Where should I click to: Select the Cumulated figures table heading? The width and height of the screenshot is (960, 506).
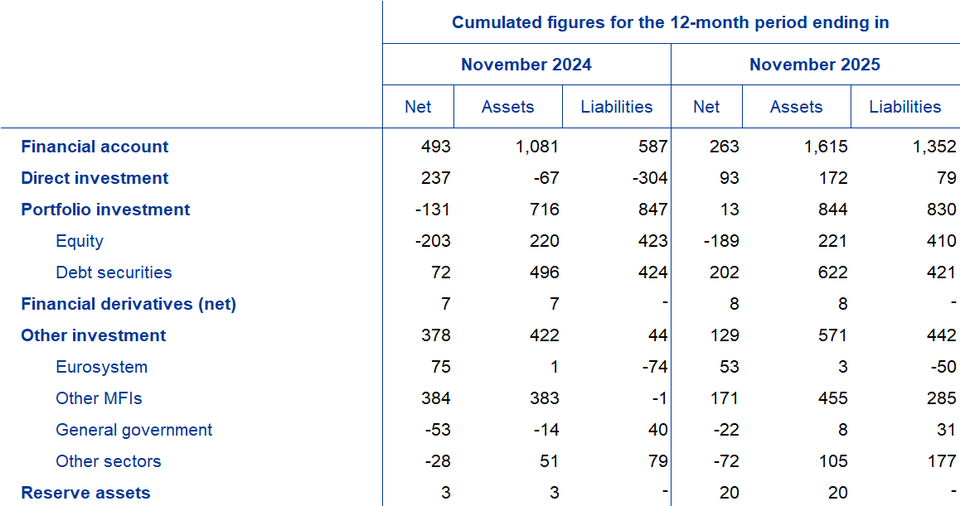point(670,22)
